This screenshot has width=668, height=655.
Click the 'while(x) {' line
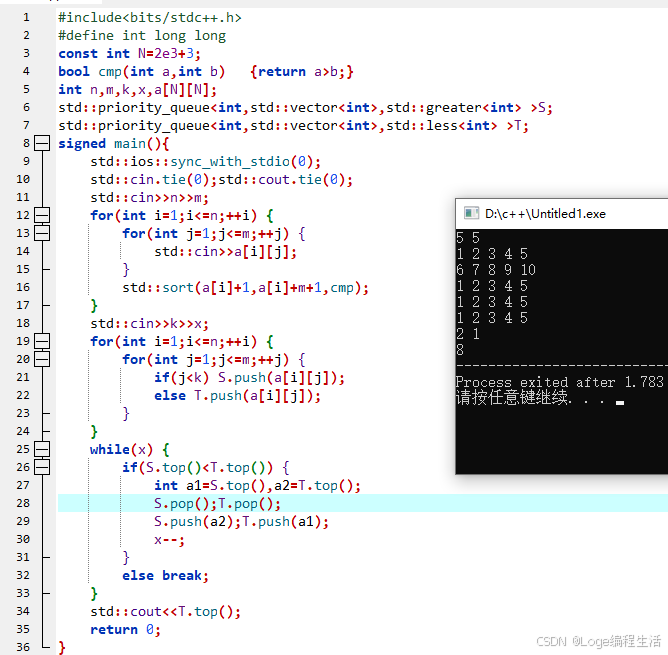click(130, 449)
